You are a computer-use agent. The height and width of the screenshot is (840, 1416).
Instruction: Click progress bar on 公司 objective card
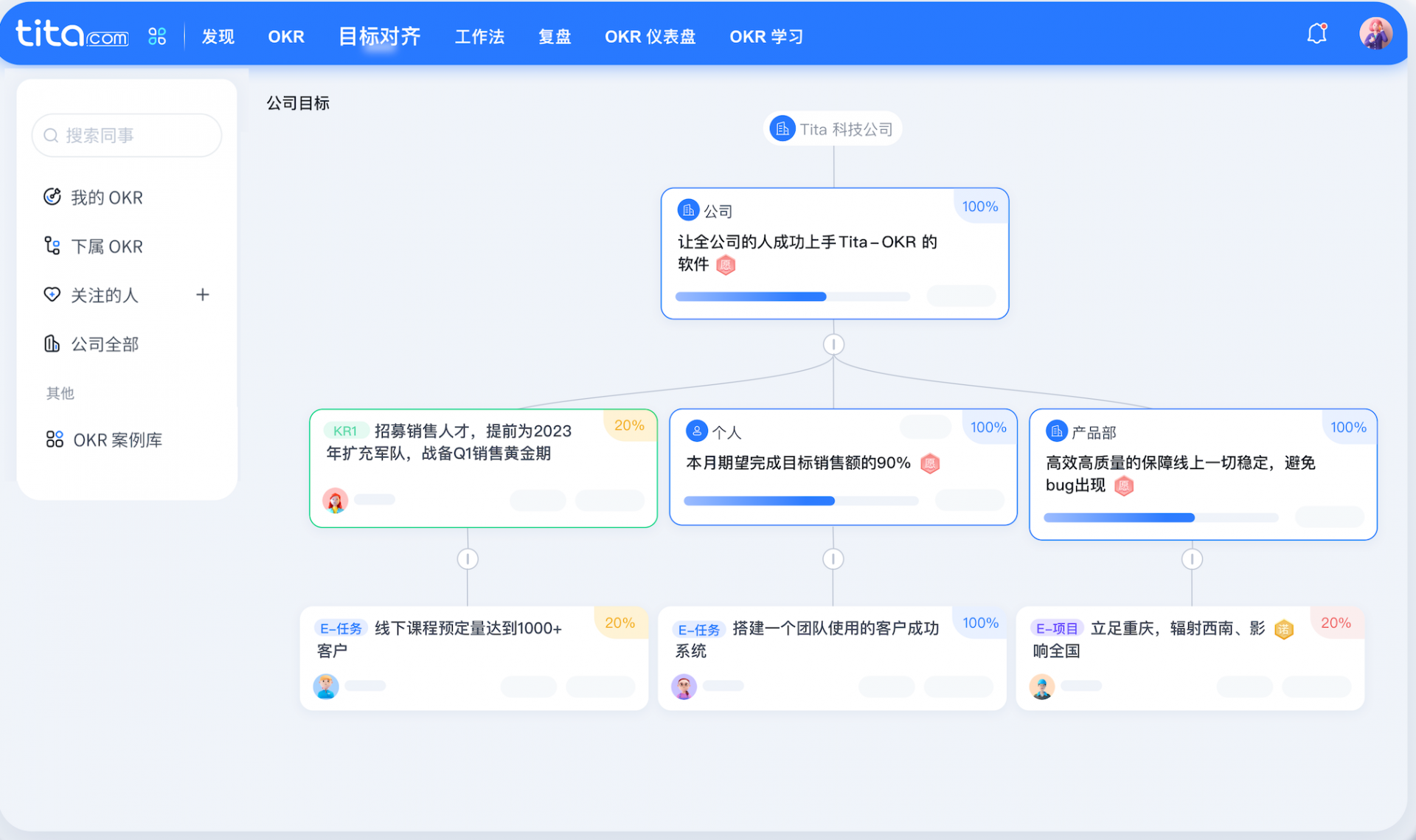793,296
